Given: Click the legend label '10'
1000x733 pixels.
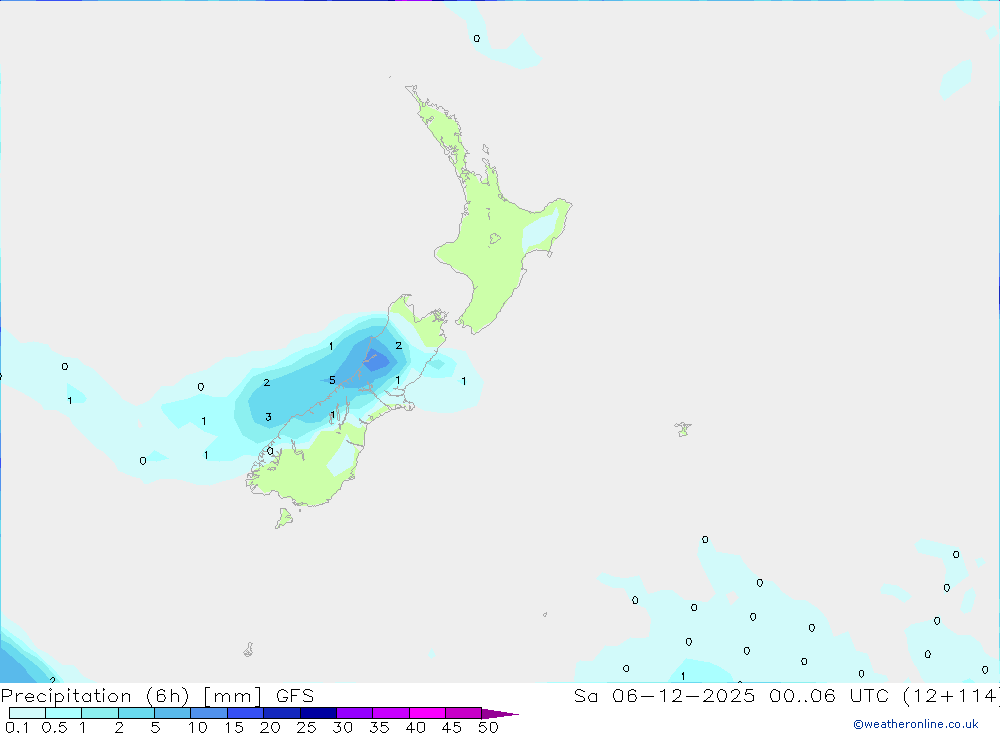Looking at the screenshot, I should tap(198, 727).
